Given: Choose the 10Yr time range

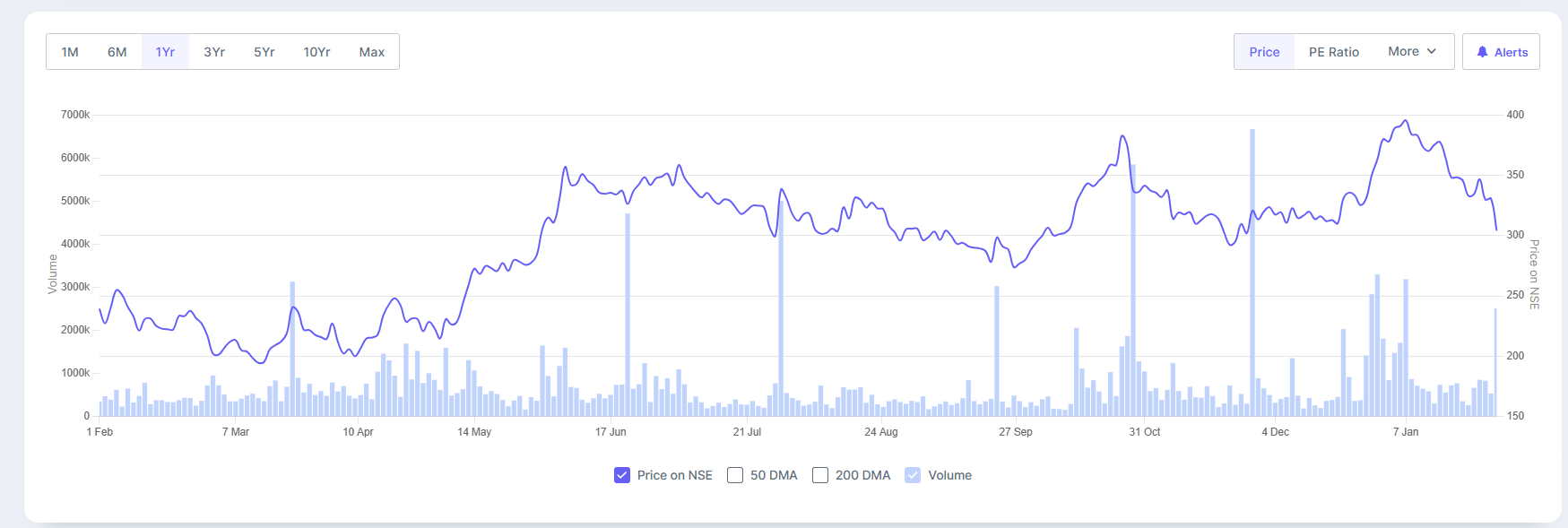Looking at the screenshot, I should (316, 52).
